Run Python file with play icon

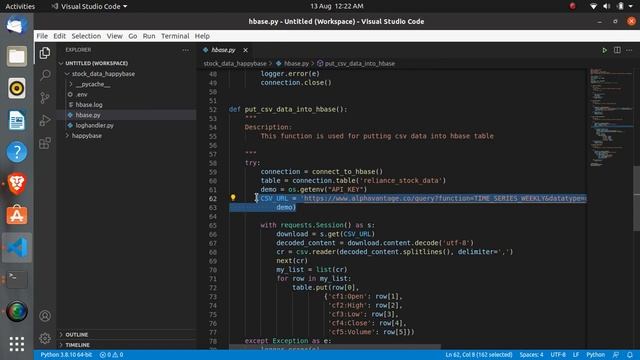[604, 50]
